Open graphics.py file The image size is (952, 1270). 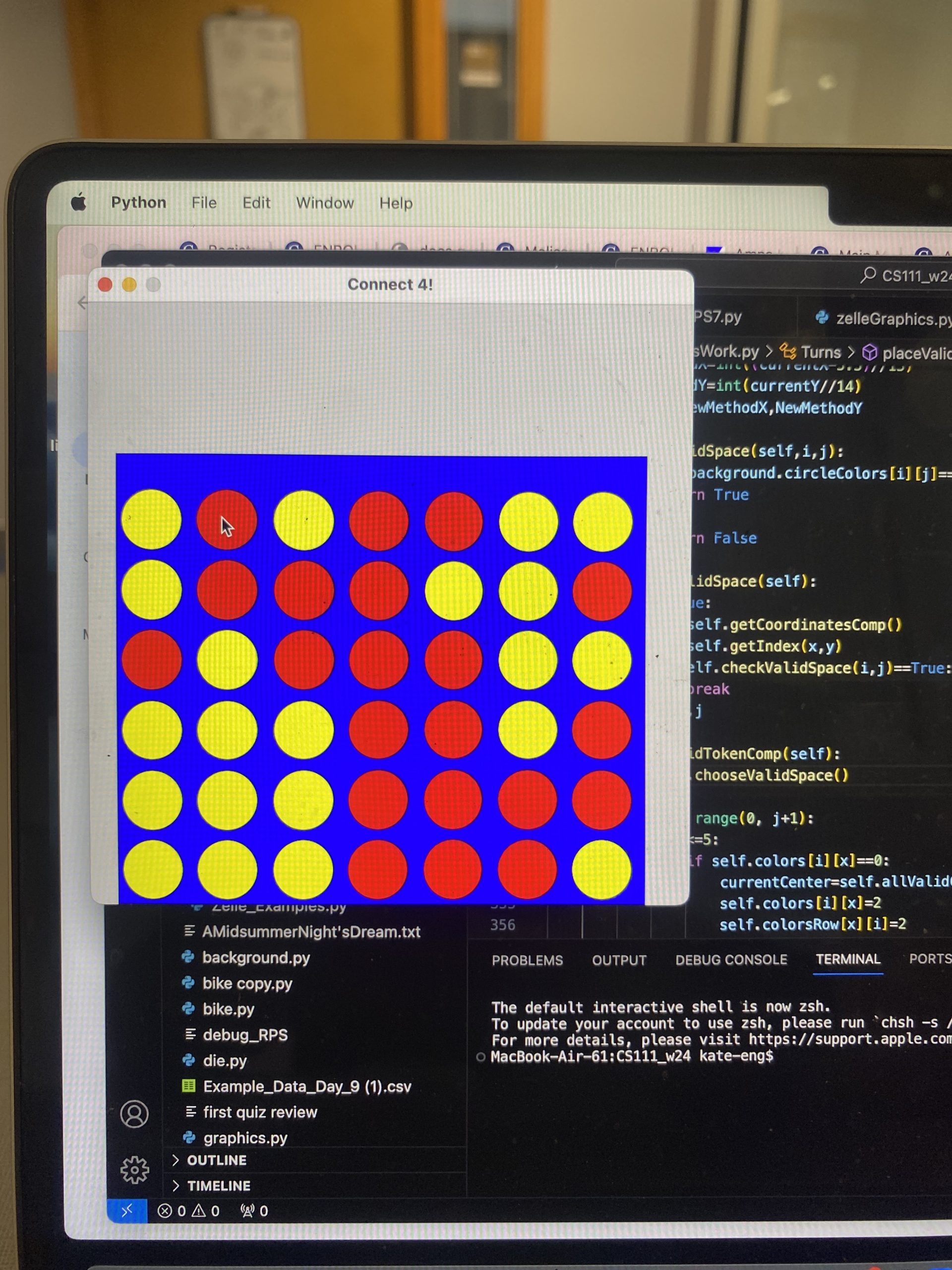pos(245,1138)
